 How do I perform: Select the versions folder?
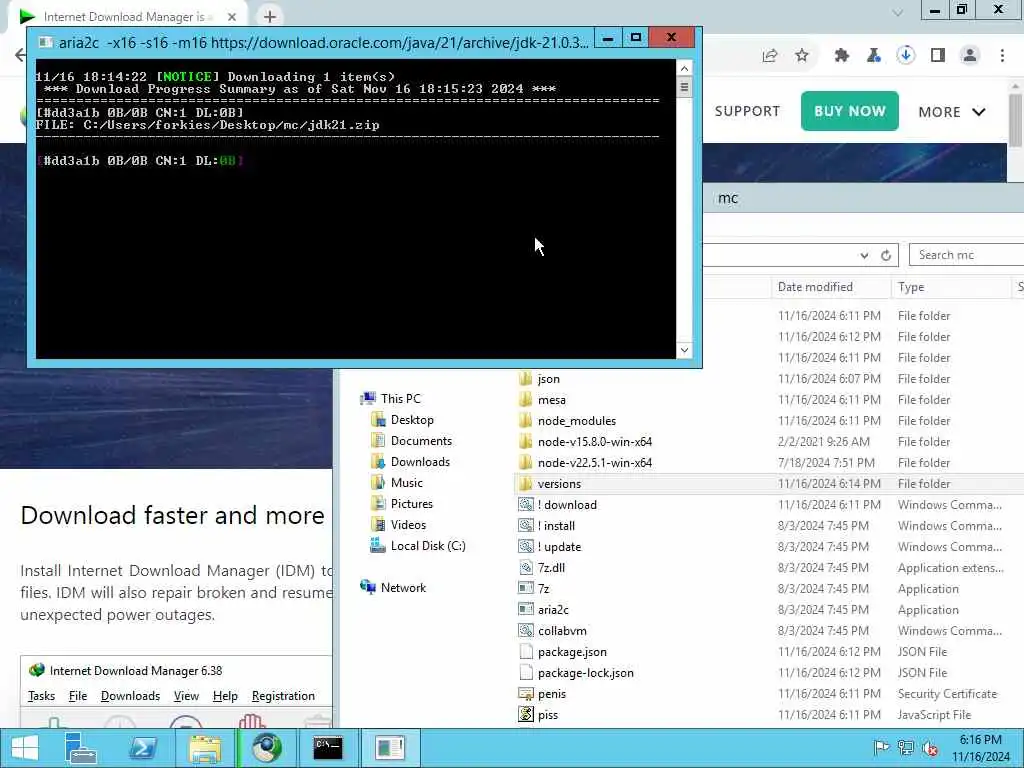point(559,484)
